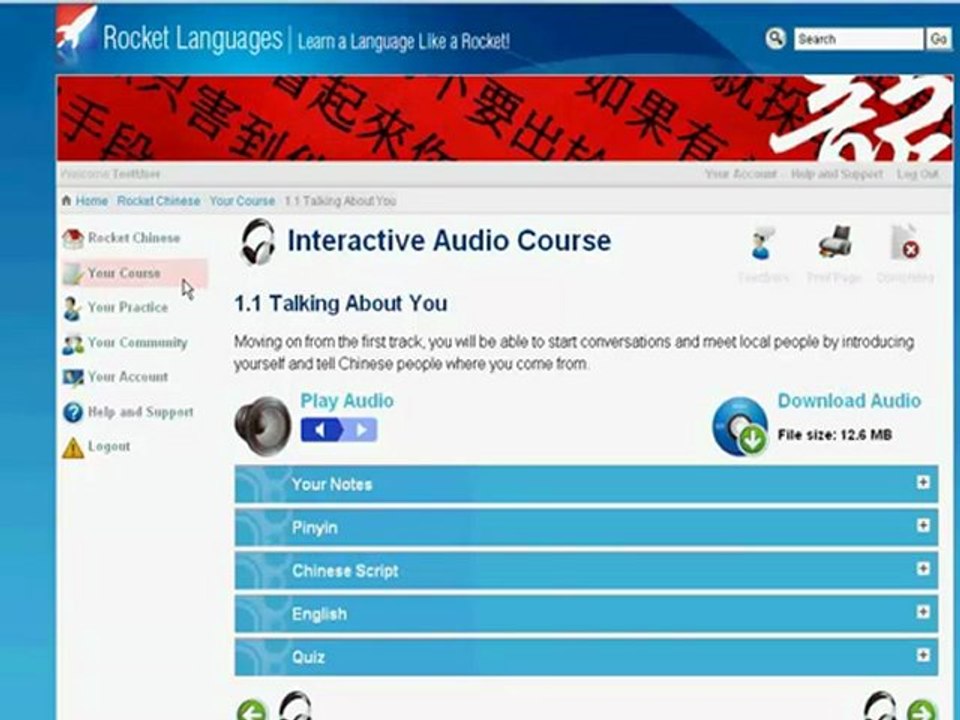Click the 1.1 Talking About You heading
Screen dimensions: 960x720
[340, 304]
